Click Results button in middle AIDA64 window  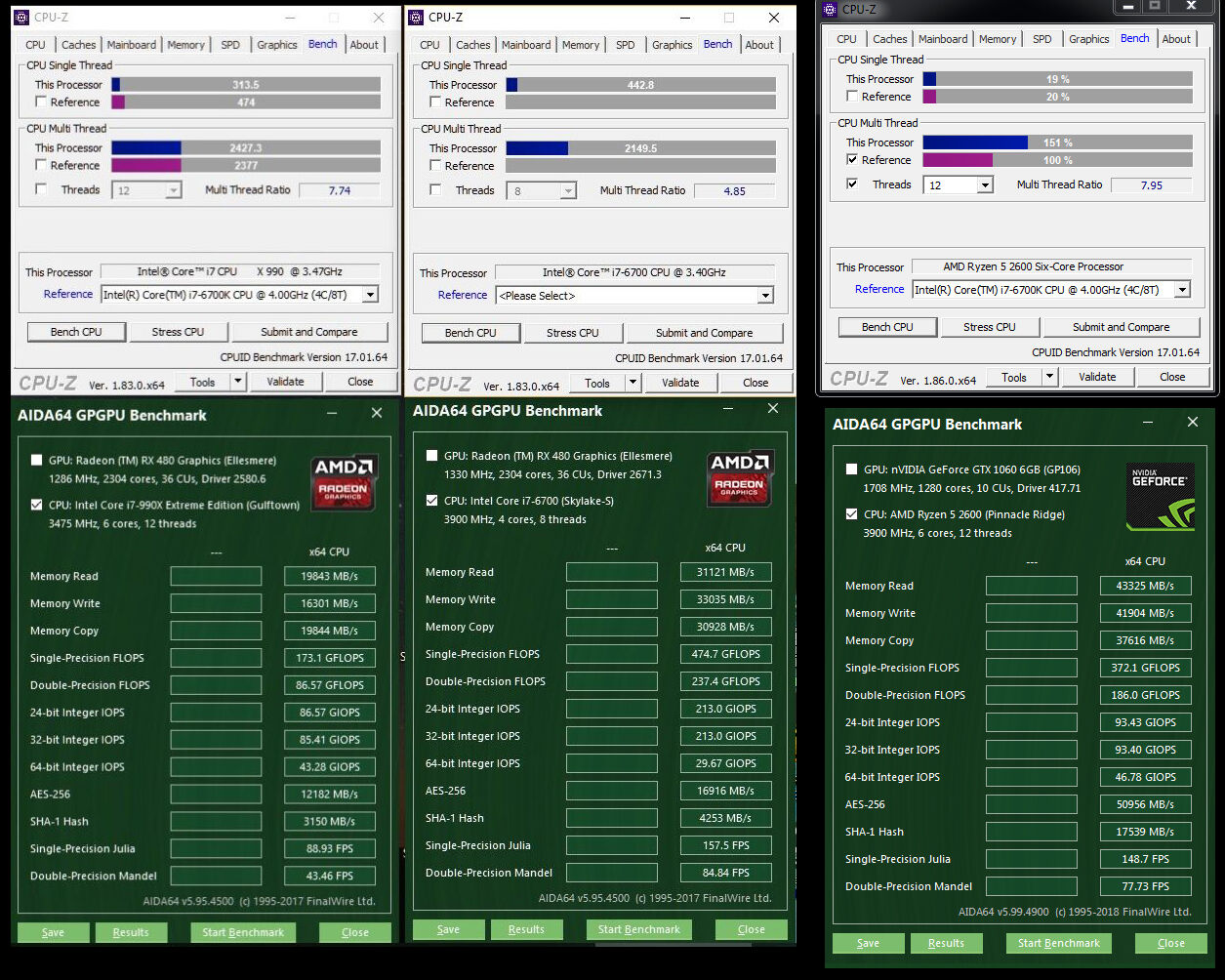(x=526, y=929)
